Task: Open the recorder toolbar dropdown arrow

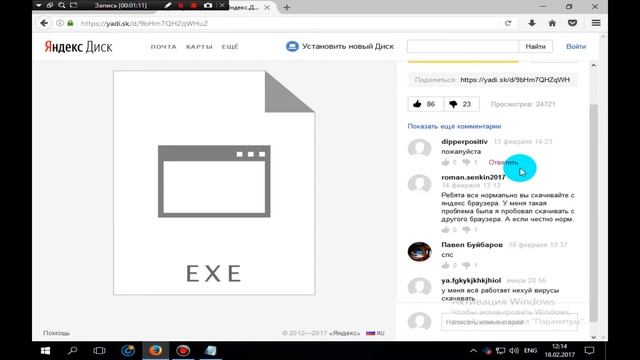Action: tap(38, 6)
